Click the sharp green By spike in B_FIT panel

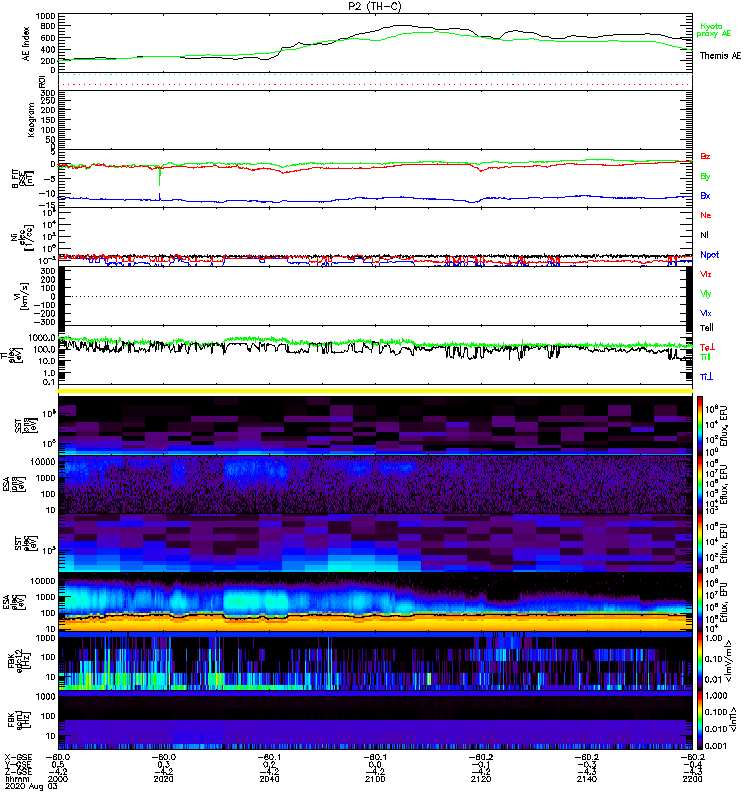(x=160, y=177)
